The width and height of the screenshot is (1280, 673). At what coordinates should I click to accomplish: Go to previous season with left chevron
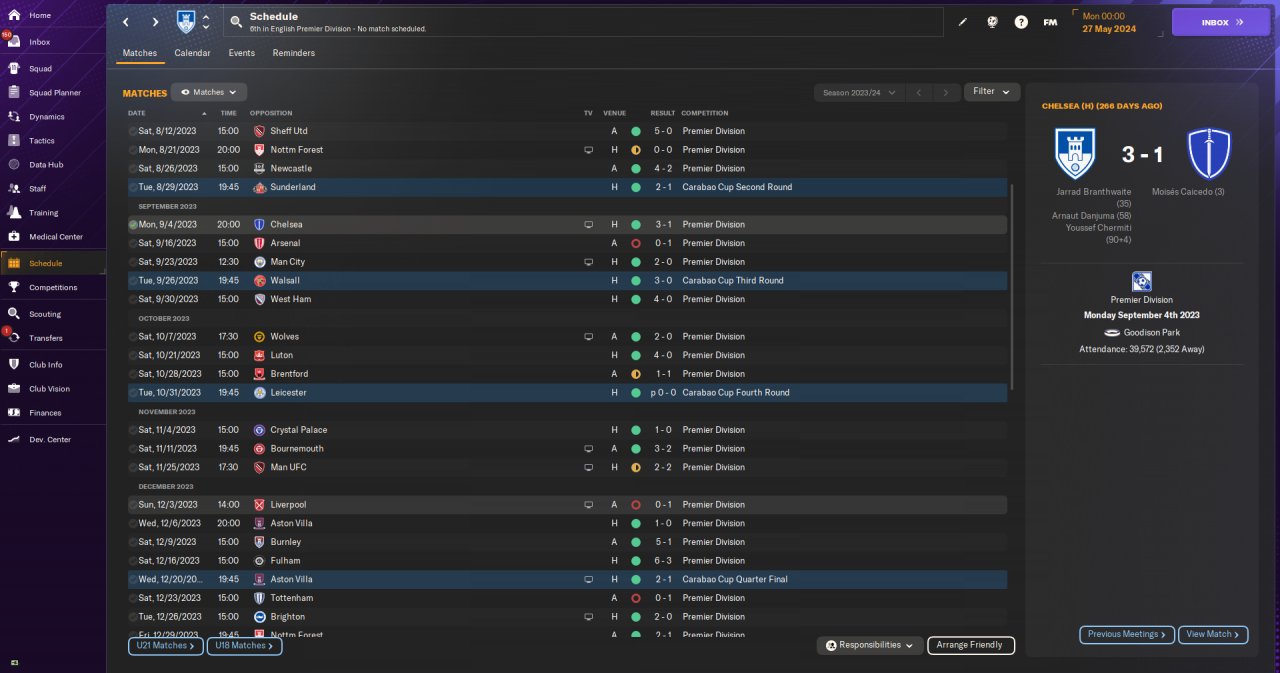click(919, 92)
